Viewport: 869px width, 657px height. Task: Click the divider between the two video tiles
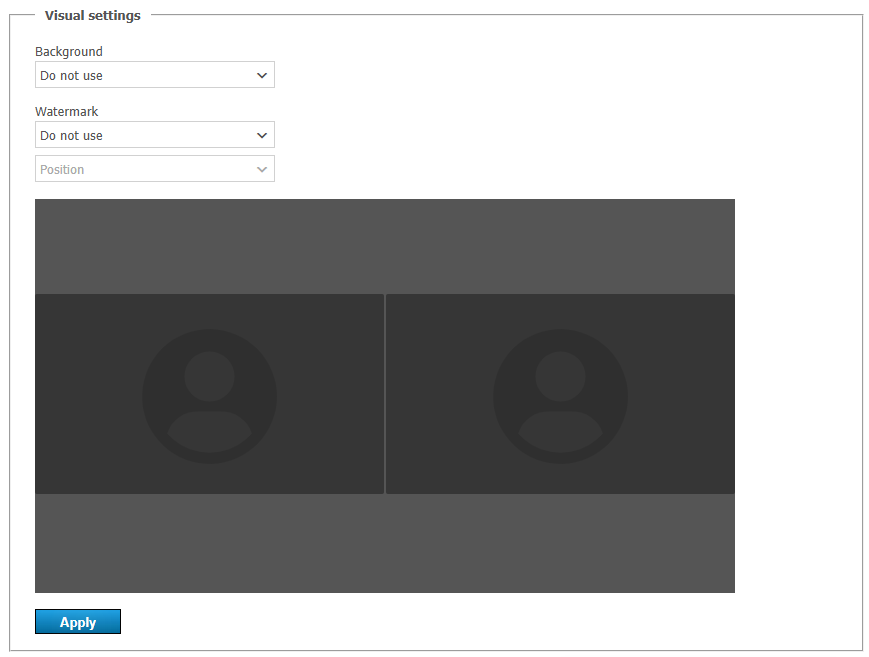pos(385,394)
